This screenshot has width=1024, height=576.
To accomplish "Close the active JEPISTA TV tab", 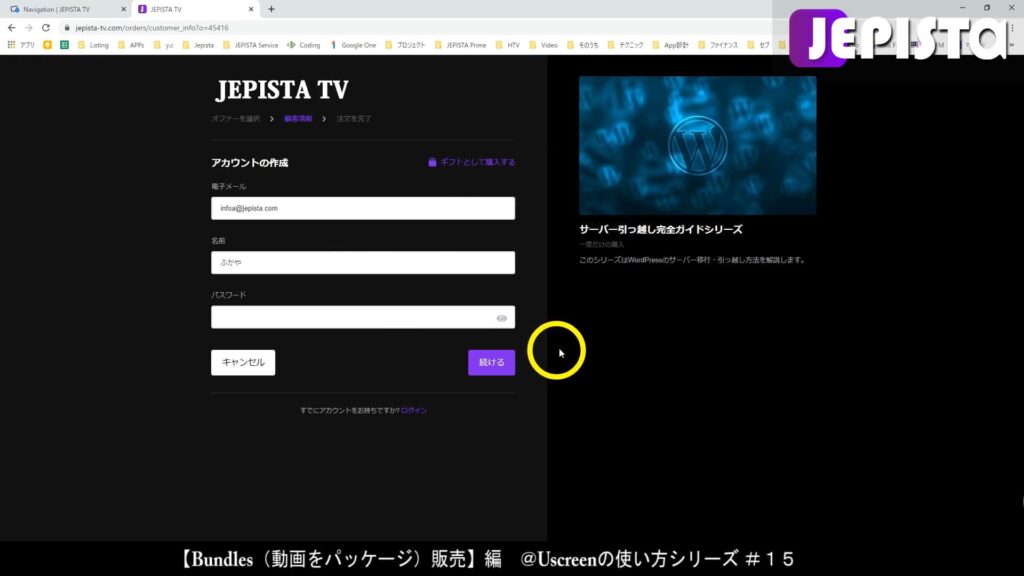I will (251, 9).
